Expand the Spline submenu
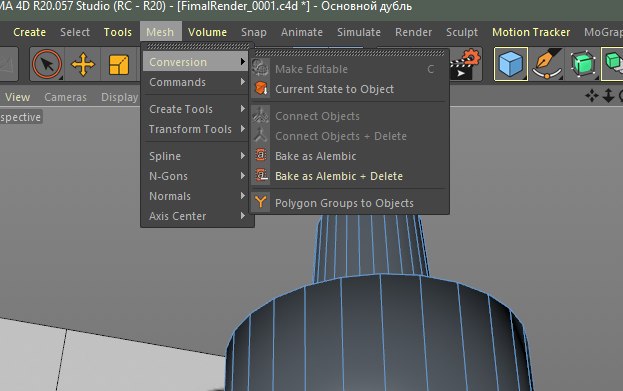 (x=196, y=156)
